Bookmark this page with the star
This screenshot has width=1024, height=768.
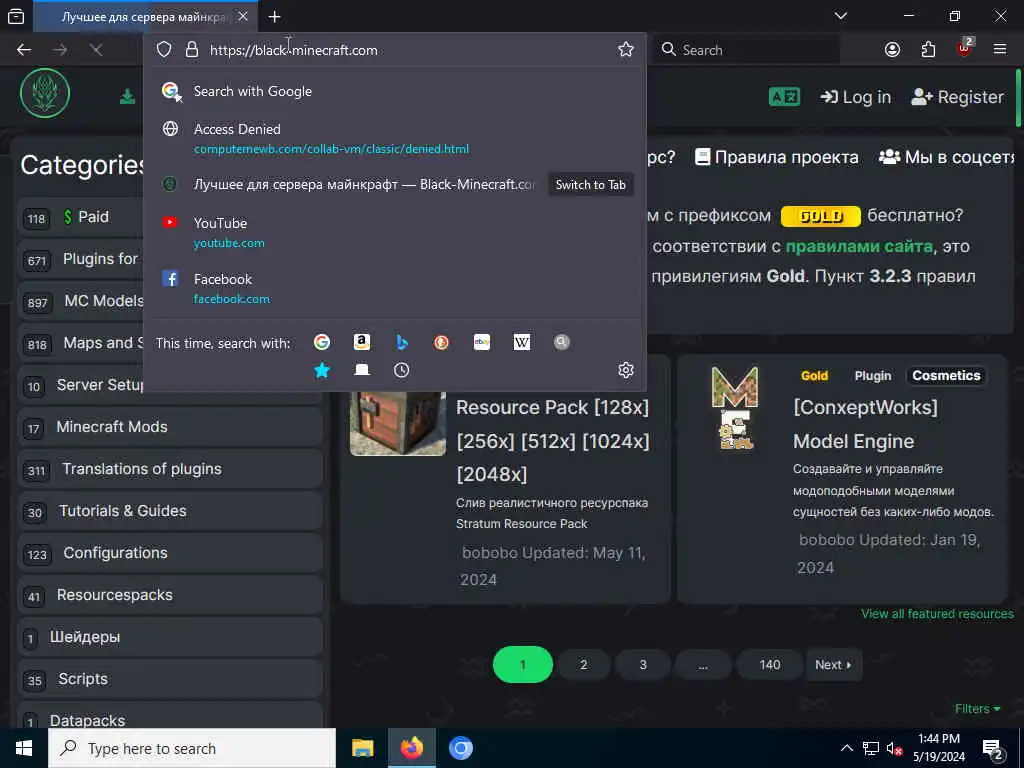coord(626,50)
